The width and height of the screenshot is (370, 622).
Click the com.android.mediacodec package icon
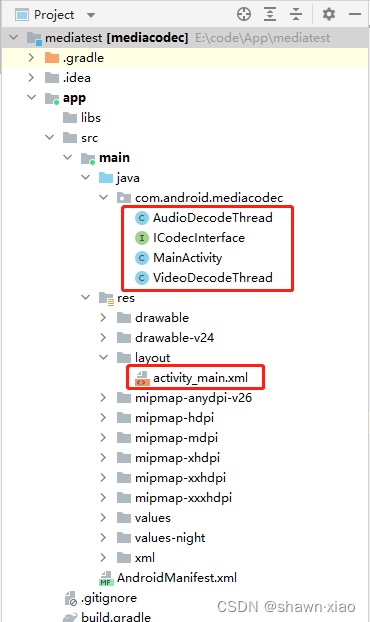coord(124,197)
